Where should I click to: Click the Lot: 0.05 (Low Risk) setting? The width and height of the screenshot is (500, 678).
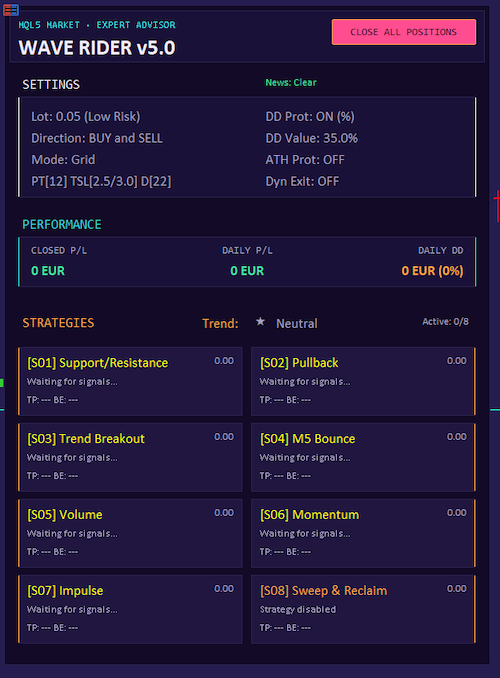(86, 117)
